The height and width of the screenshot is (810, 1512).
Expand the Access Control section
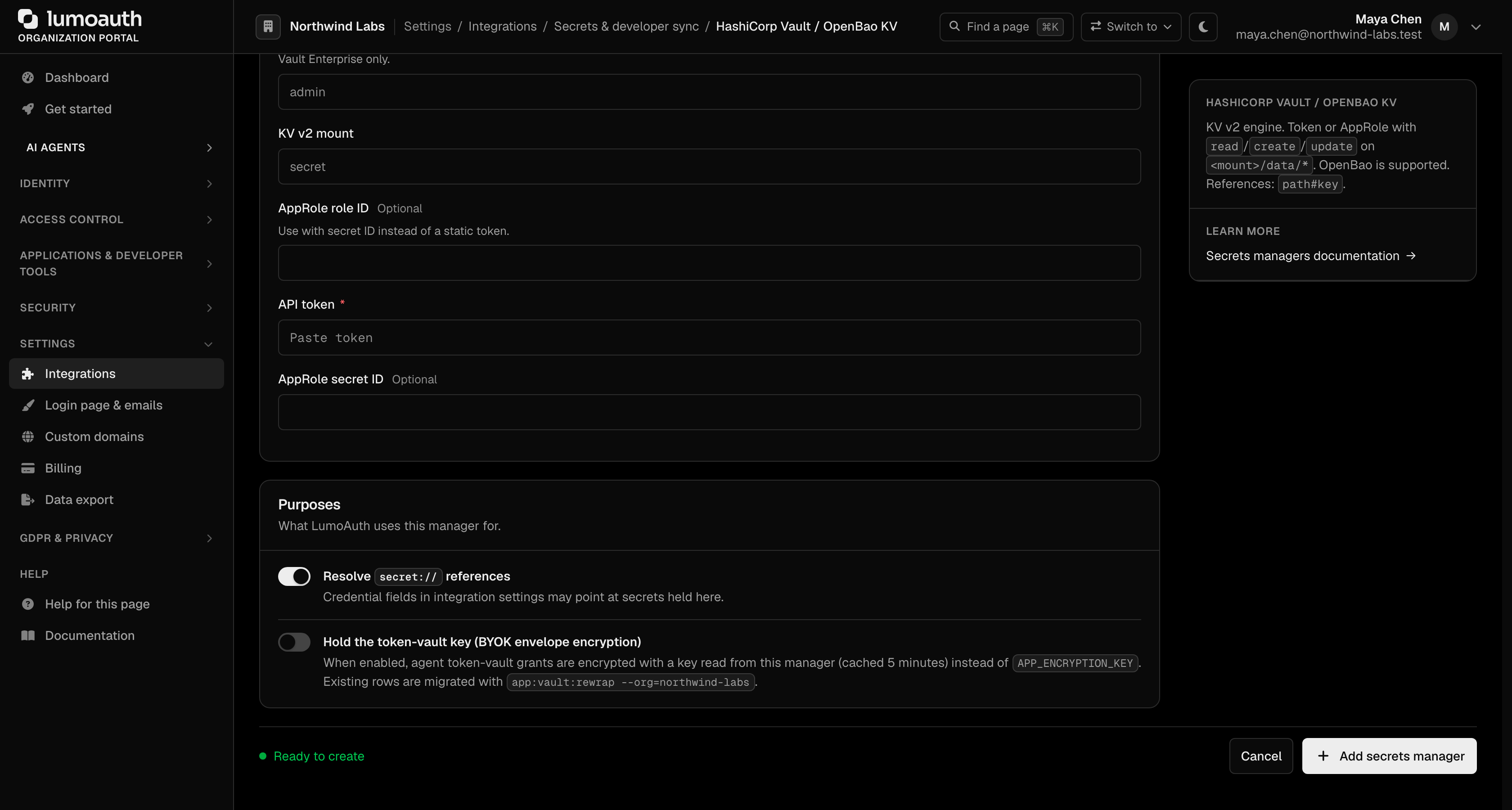(116, 220)
